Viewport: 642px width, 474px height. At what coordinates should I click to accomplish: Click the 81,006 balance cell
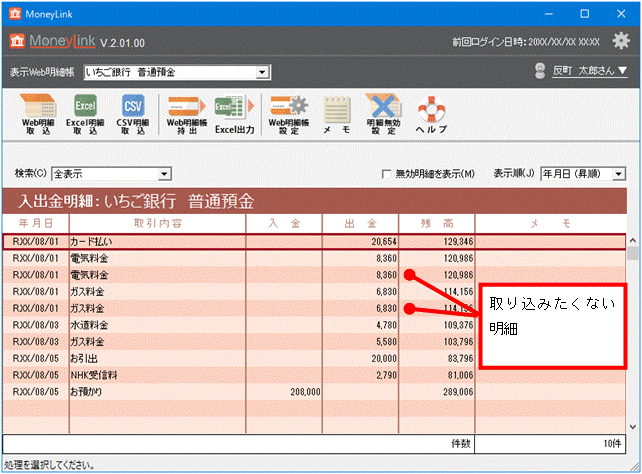tap(437, 375)
